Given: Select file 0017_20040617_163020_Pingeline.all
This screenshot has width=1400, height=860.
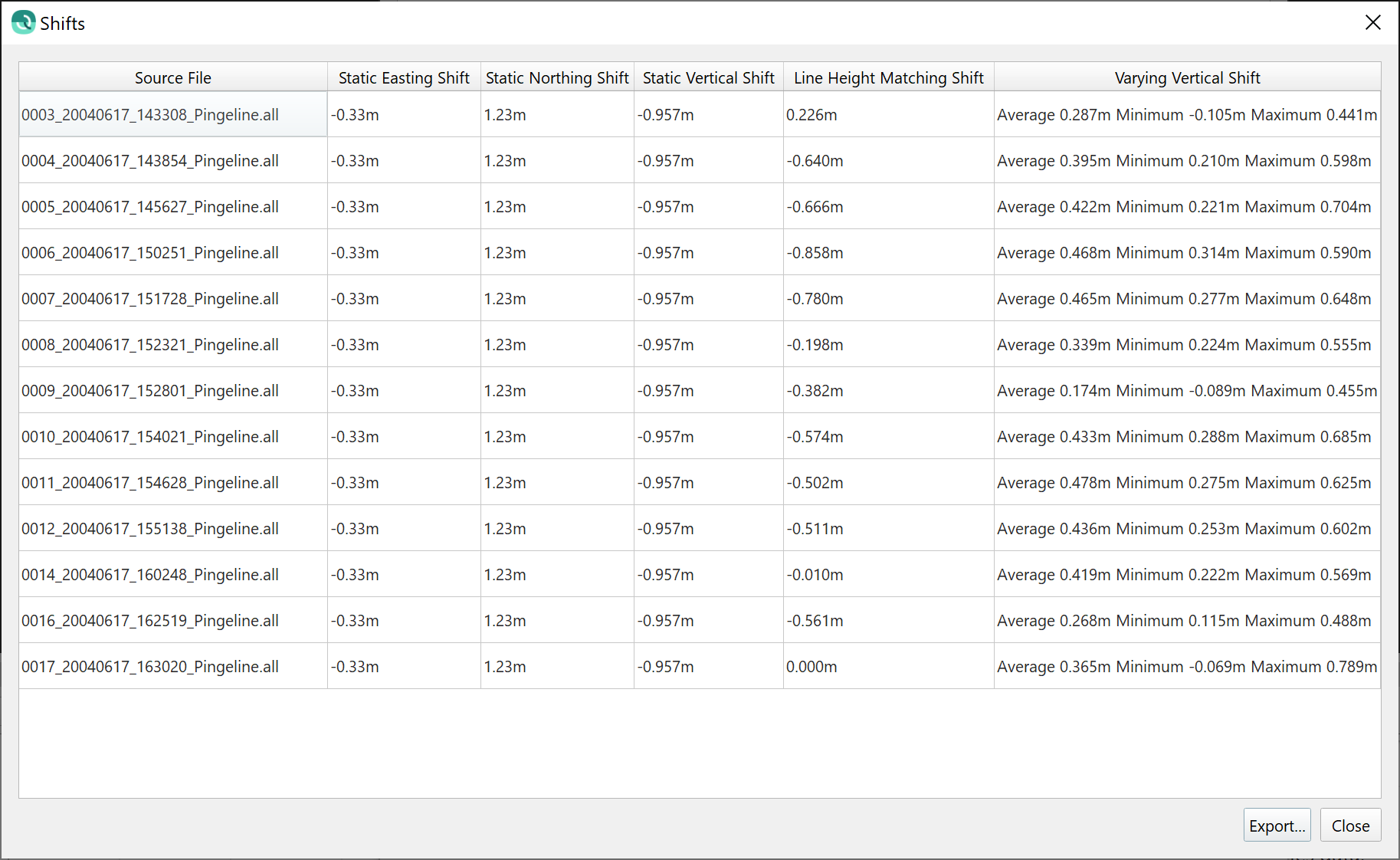Looking at the screenshot, I should [x=150, y=667].
